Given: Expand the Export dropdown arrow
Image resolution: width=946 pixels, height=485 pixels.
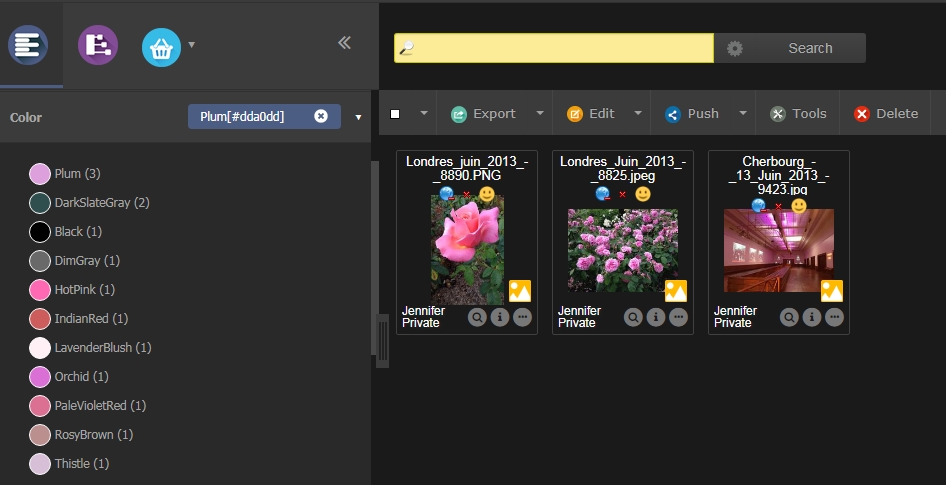Looking at the screenshot, I should [540, 114].
